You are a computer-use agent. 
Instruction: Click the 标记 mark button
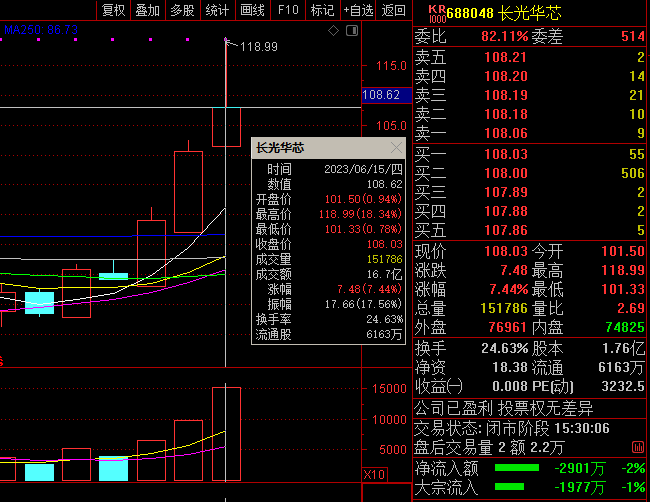323,10
